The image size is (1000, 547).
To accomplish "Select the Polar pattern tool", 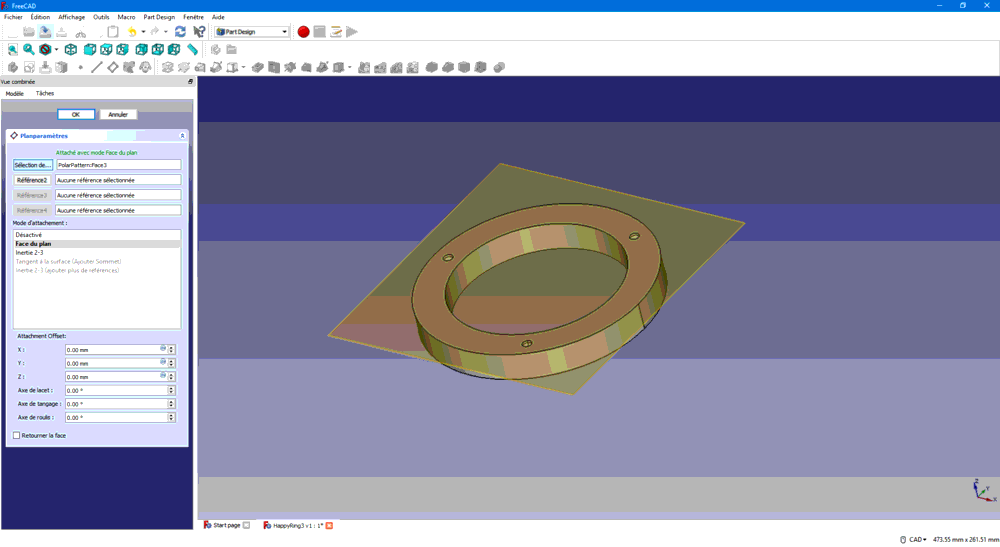I will 396,67.
